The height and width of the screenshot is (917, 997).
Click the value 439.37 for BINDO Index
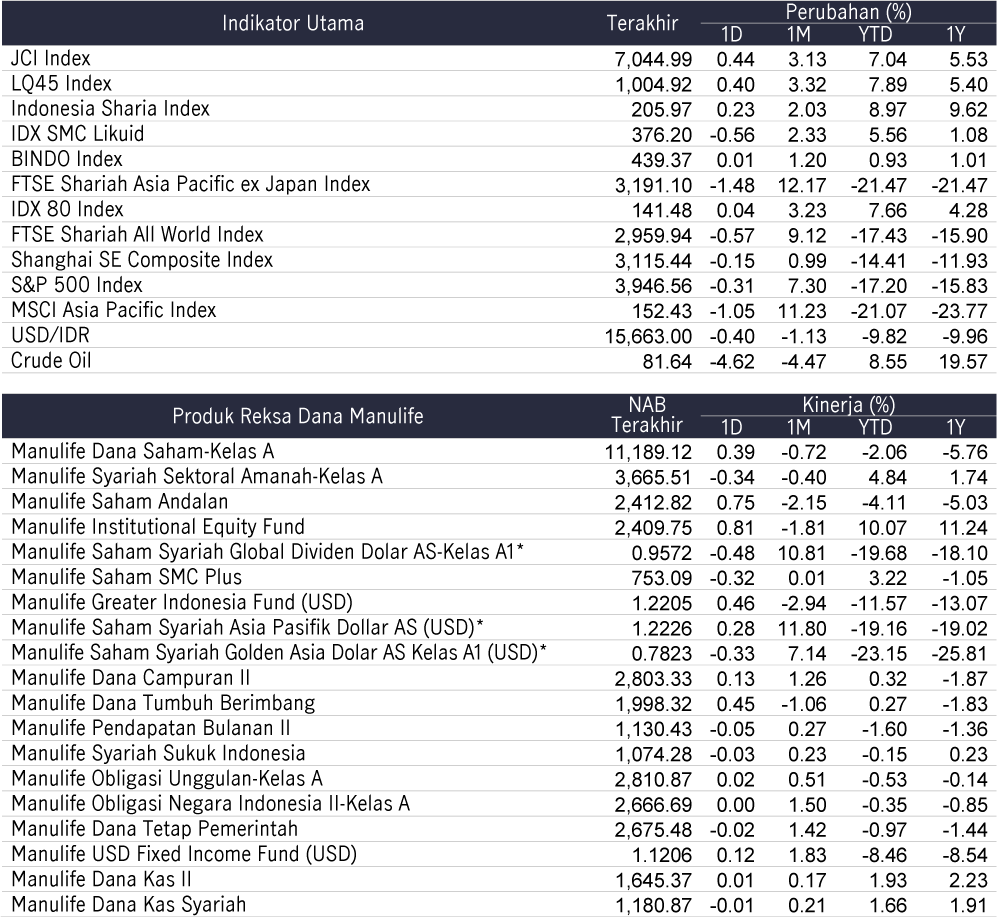pyautogui.click(x=661, y=160)
